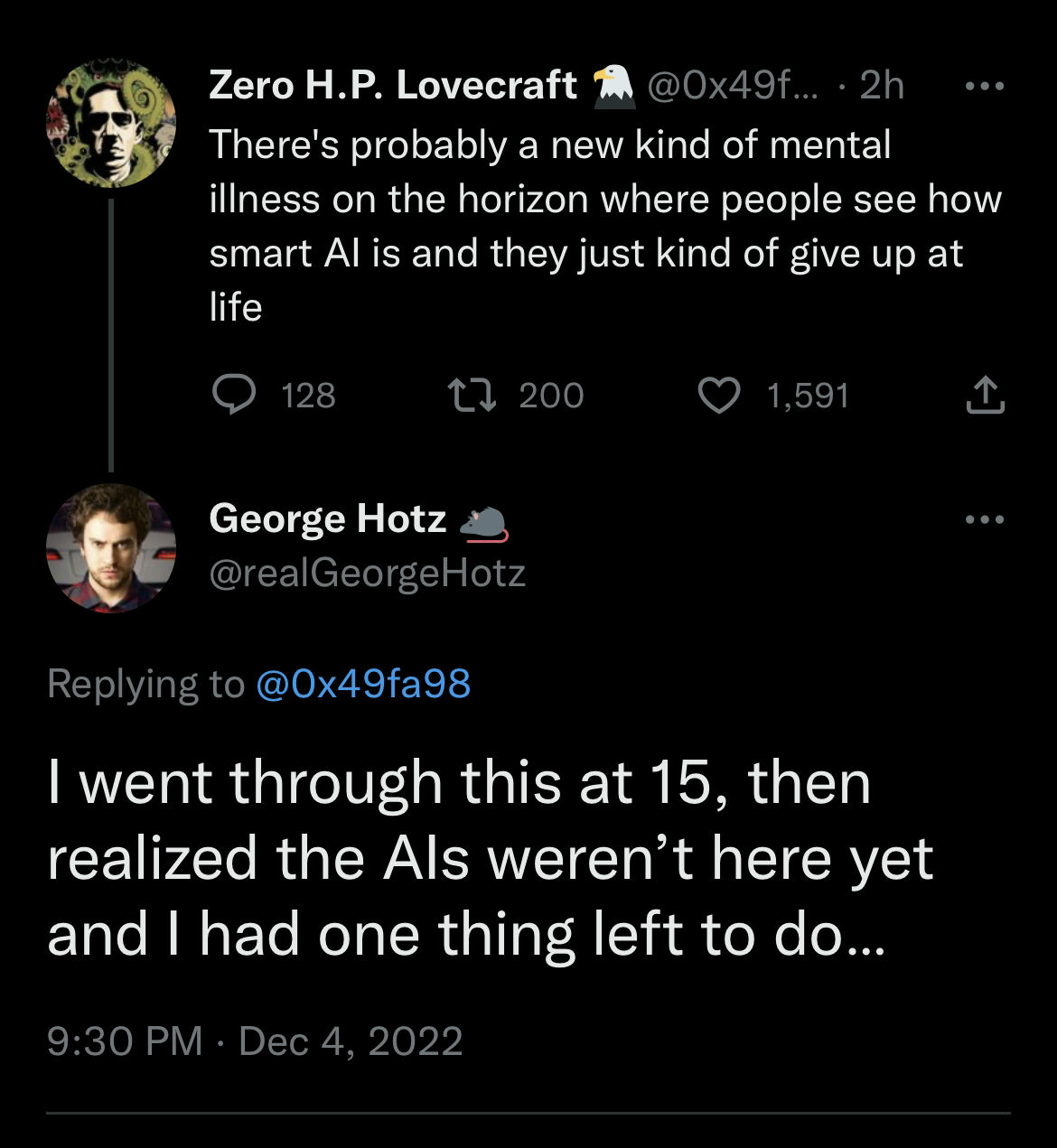Open Zero H.P. Lovecraft's profile picture
This screenshot has height=1148, width=1057.
pyautogui.click(x=111, y=124)
